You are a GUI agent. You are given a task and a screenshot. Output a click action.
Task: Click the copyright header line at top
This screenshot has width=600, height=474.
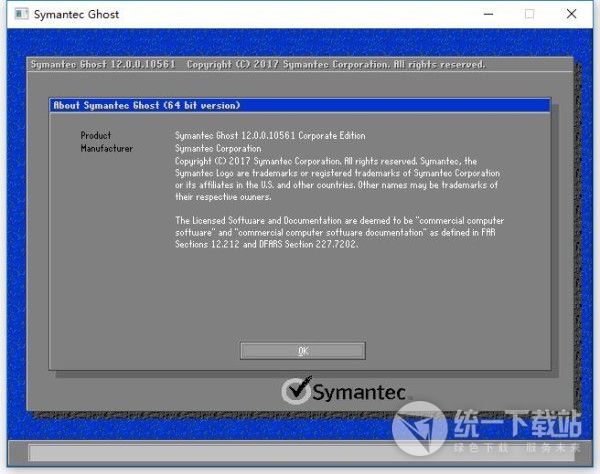(258, 64)
